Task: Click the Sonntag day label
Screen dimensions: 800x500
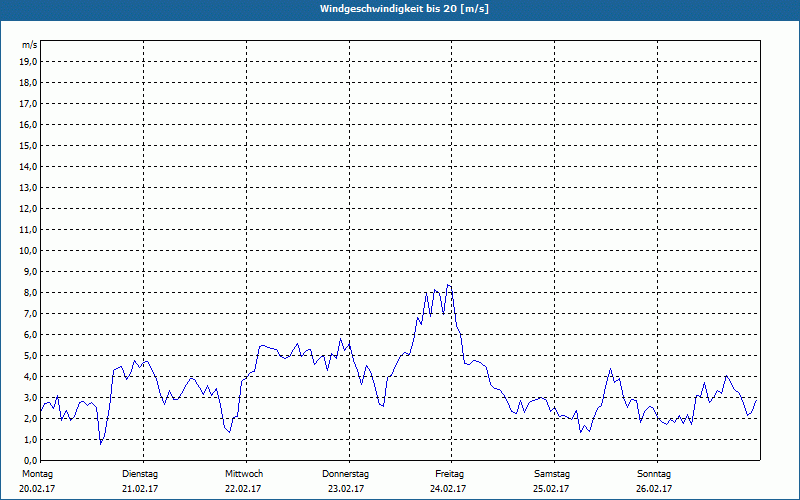Action: (x=654, y=473)
